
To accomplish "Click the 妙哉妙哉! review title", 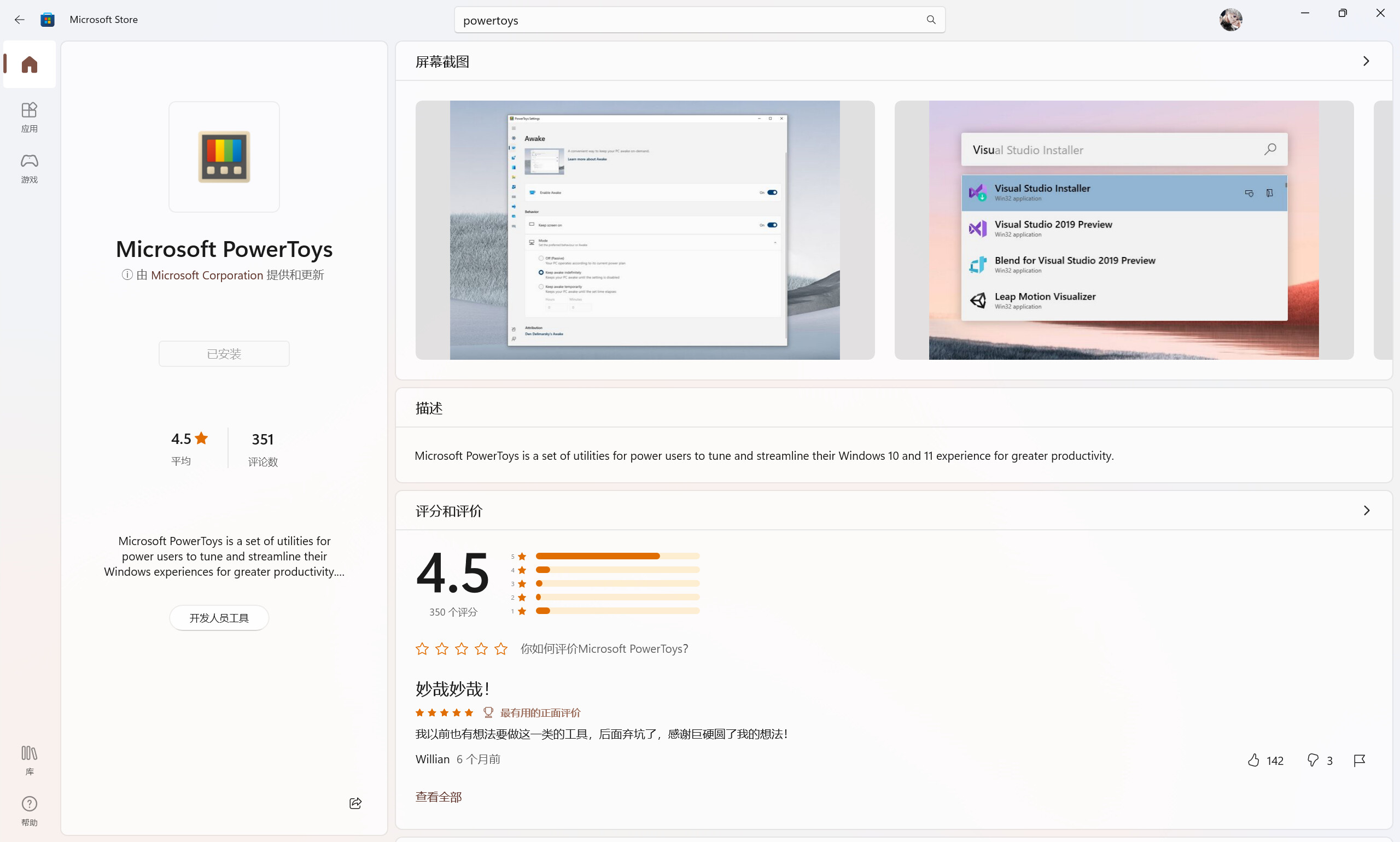I will click(x=452, y=689).
